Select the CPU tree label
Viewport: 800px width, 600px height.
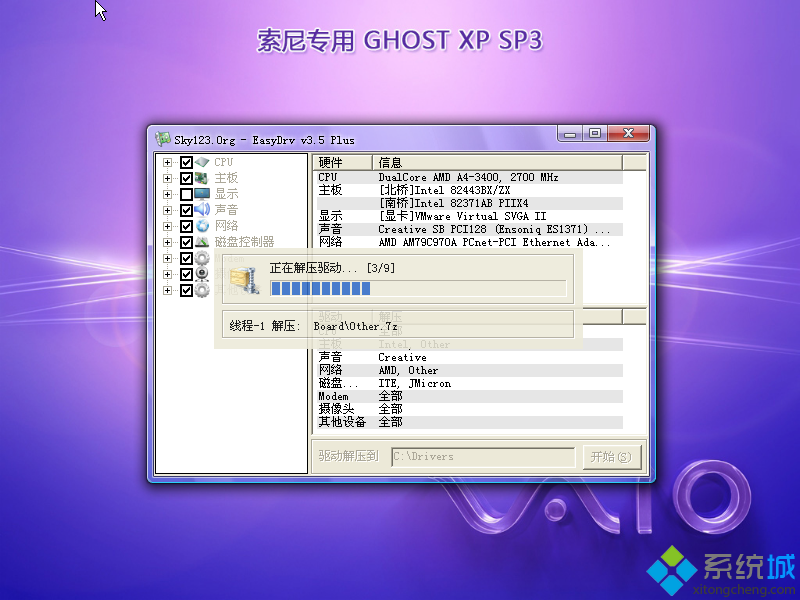[x=223, y=162]
